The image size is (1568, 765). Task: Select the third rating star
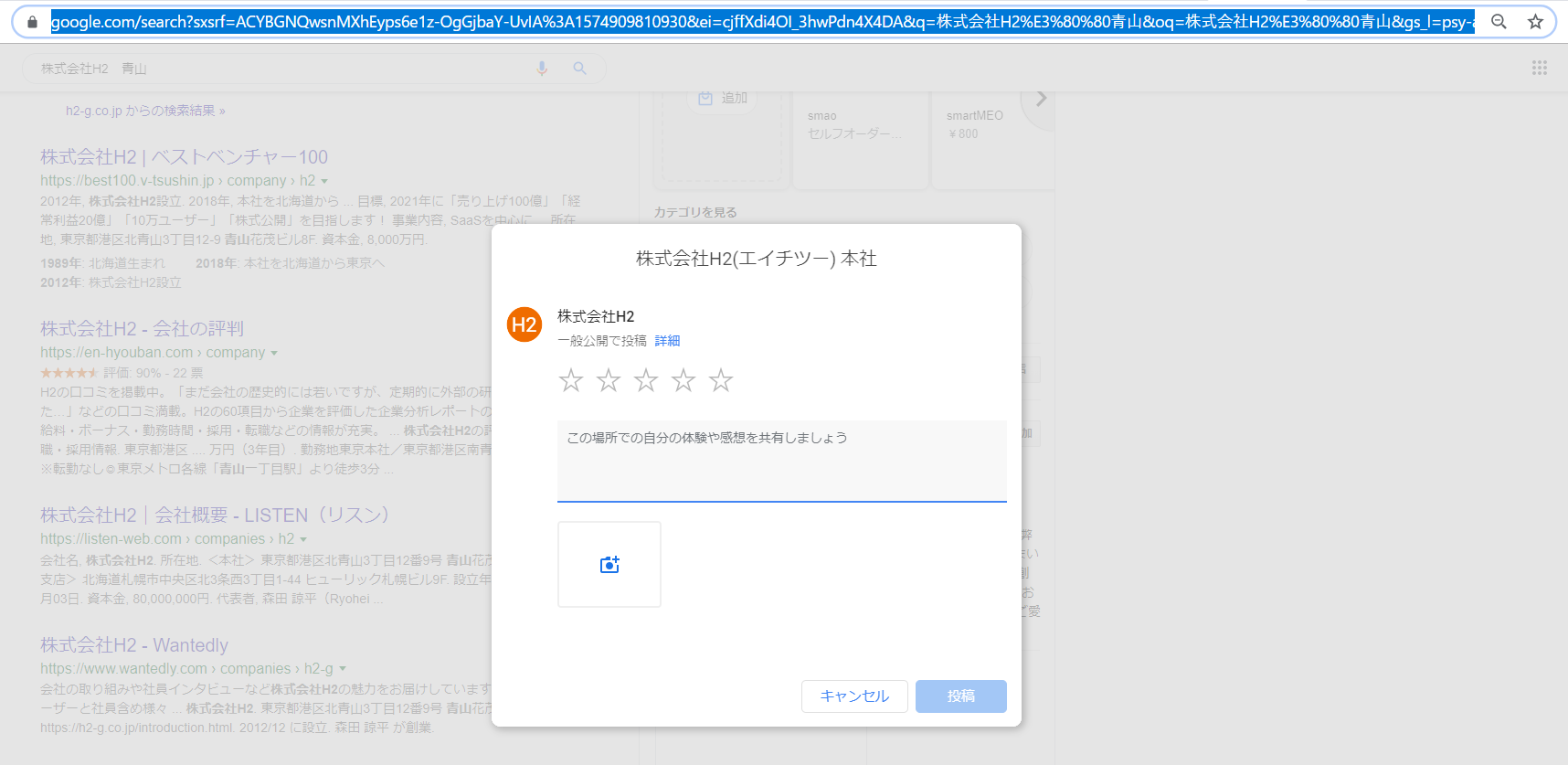coord(646,380)
